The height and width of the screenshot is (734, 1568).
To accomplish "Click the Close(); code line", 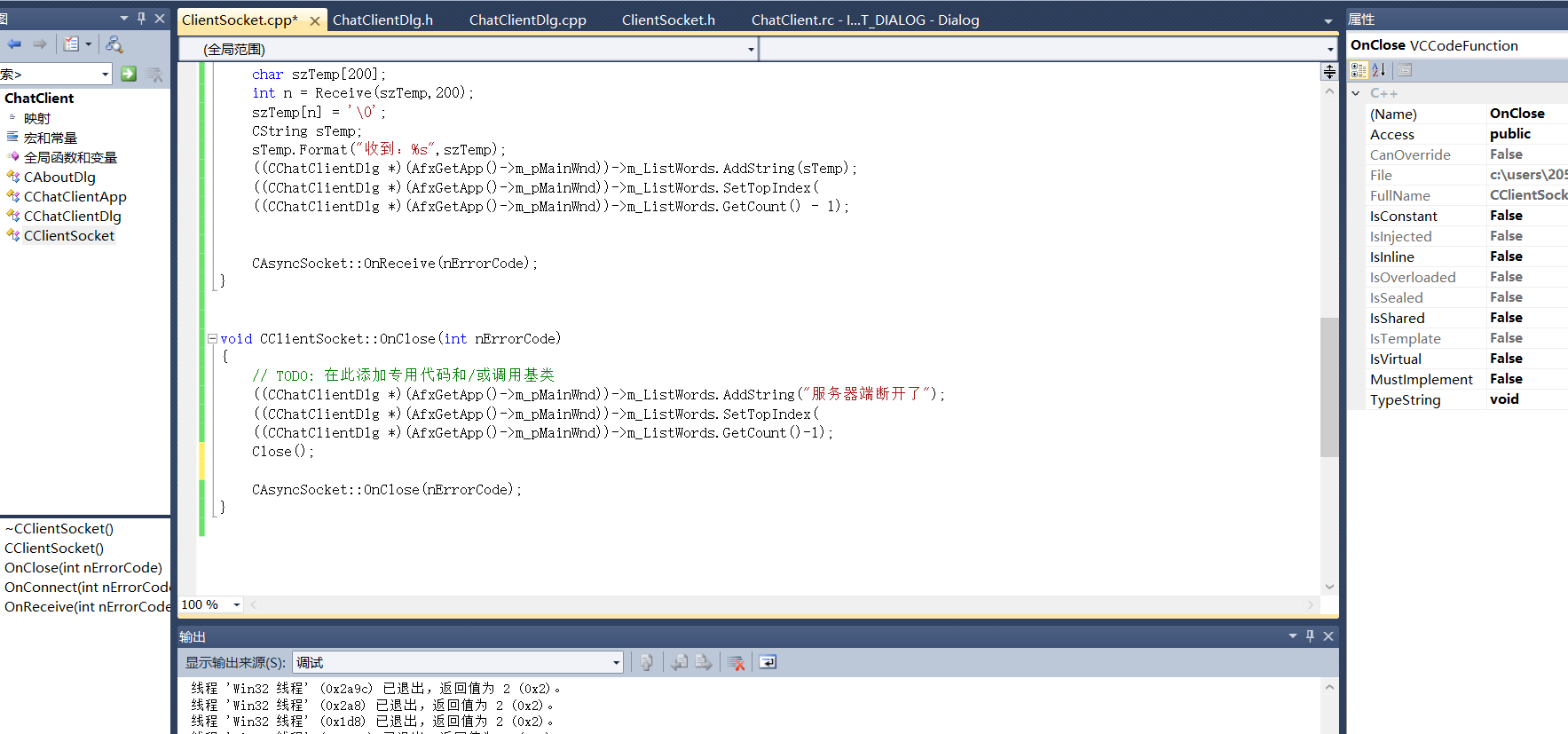I will 282,452.
